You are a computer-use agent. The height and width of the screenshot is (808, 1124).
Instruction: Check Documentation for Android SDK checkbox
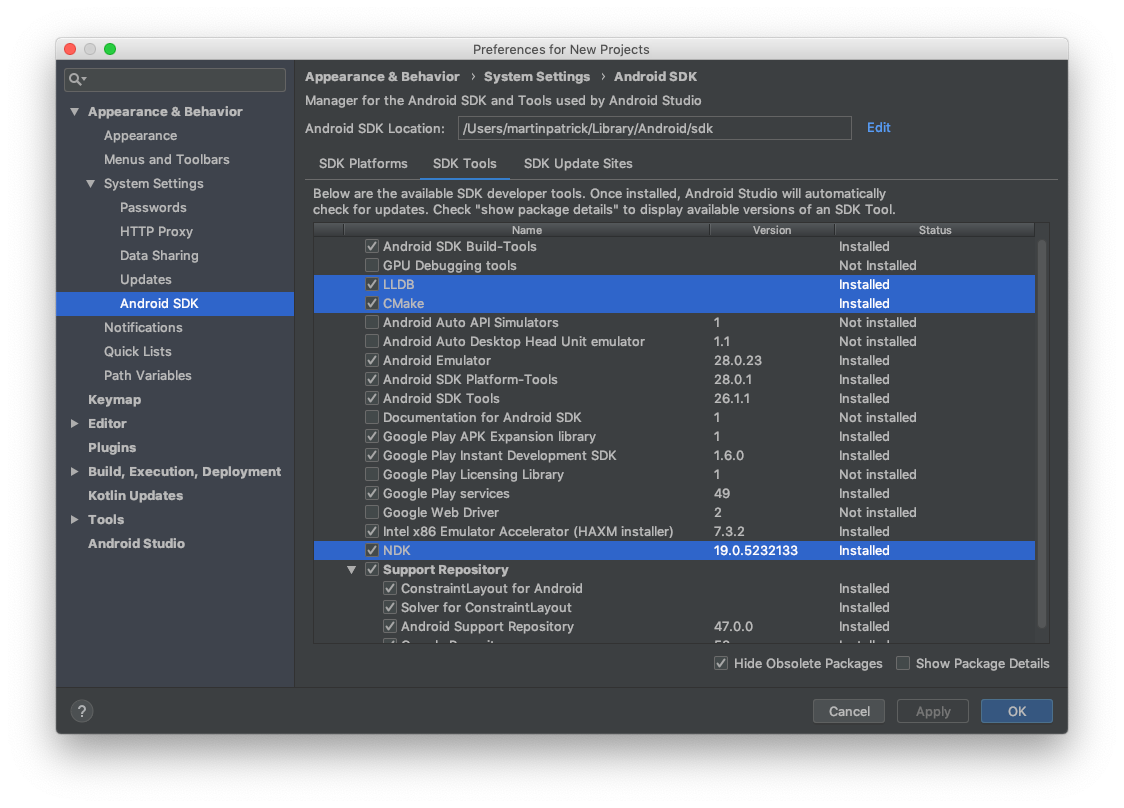[x=371, y=417]
